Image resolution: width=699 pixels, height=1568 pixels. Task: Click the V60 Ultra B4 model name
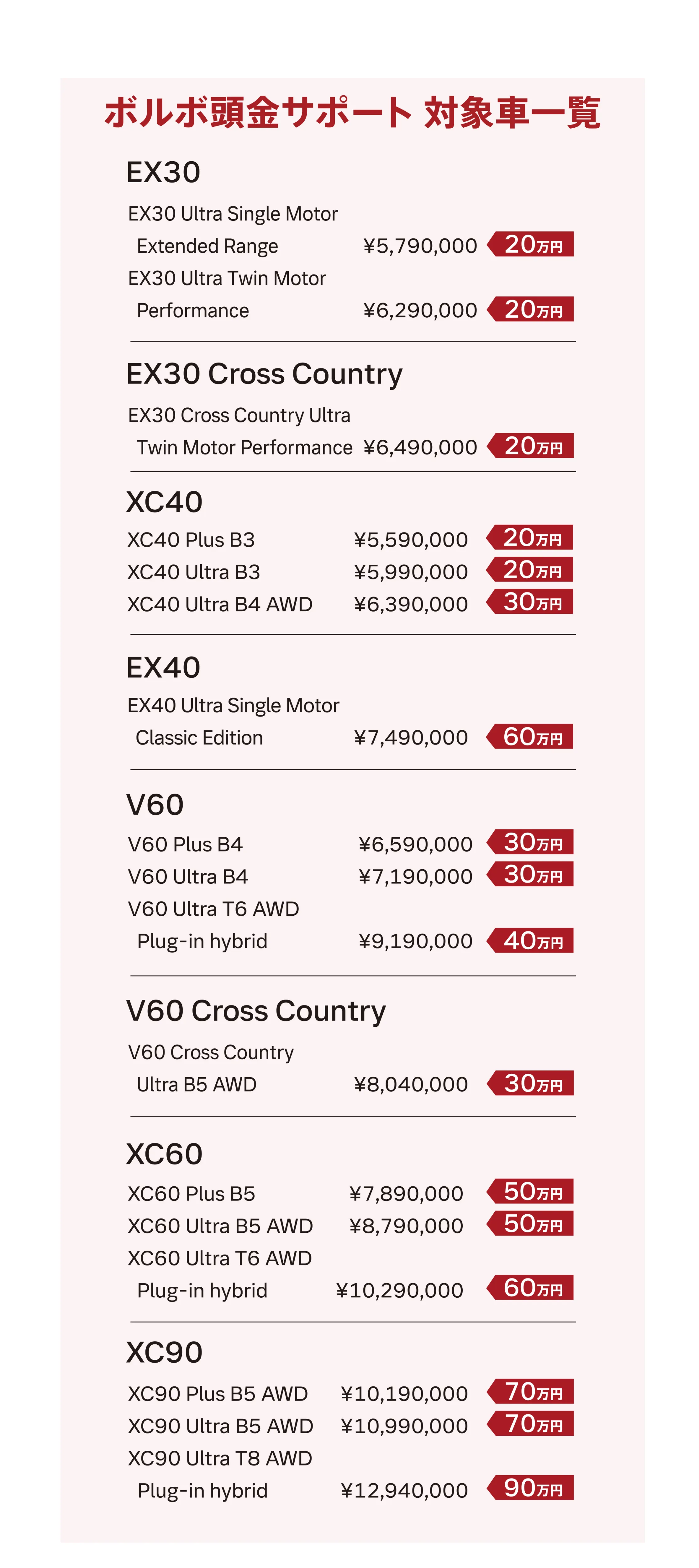coord(188,877)
